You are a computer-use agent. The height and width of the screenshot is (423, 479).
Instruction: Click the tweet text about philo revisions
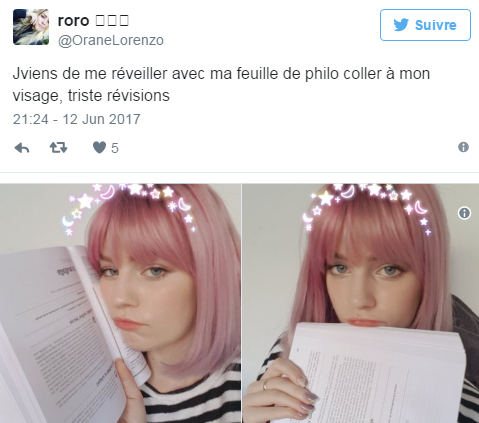[x=221, y=85]
